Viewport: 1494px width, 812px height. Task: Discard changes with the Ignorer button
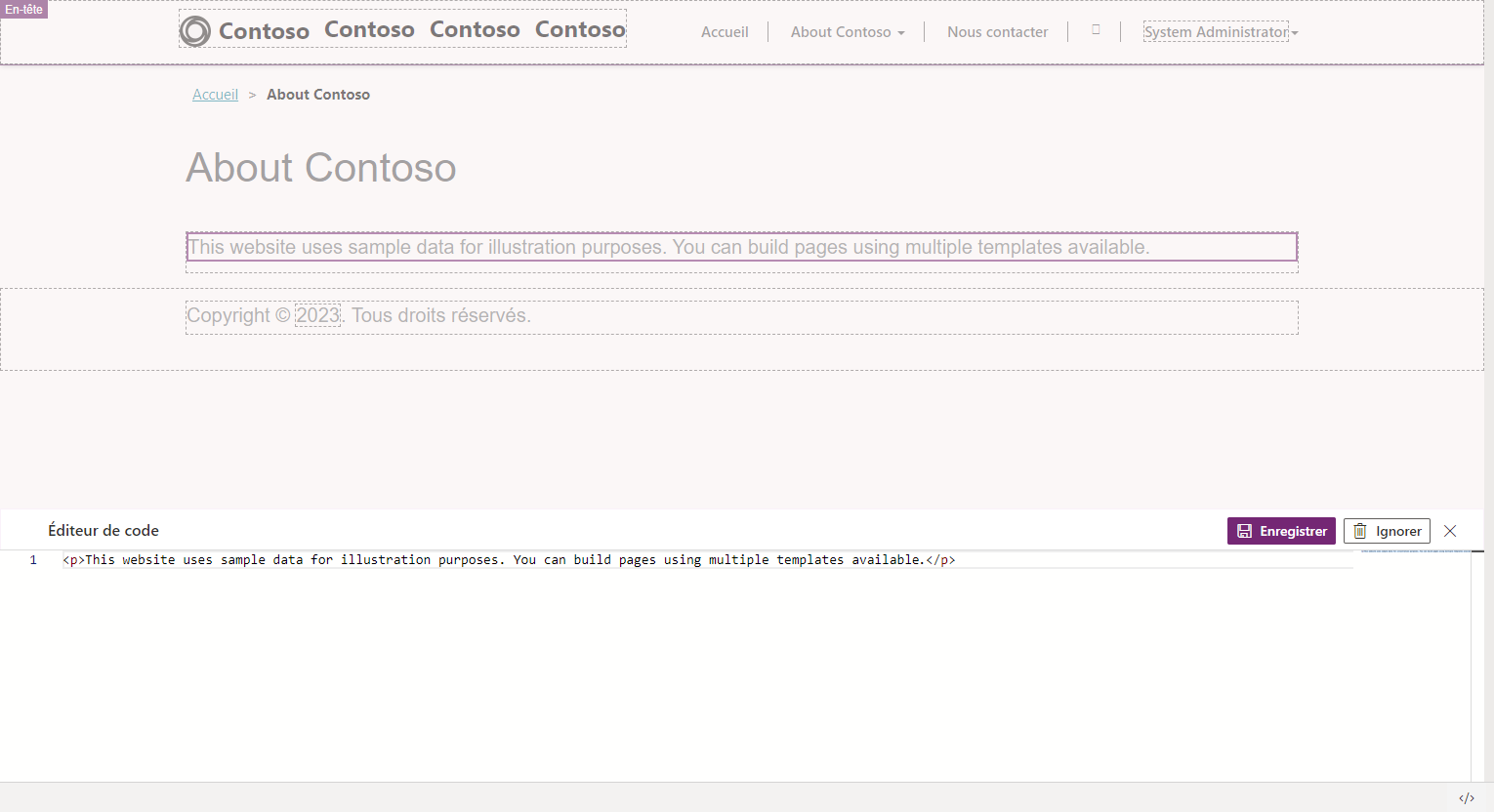(1387, 531)
